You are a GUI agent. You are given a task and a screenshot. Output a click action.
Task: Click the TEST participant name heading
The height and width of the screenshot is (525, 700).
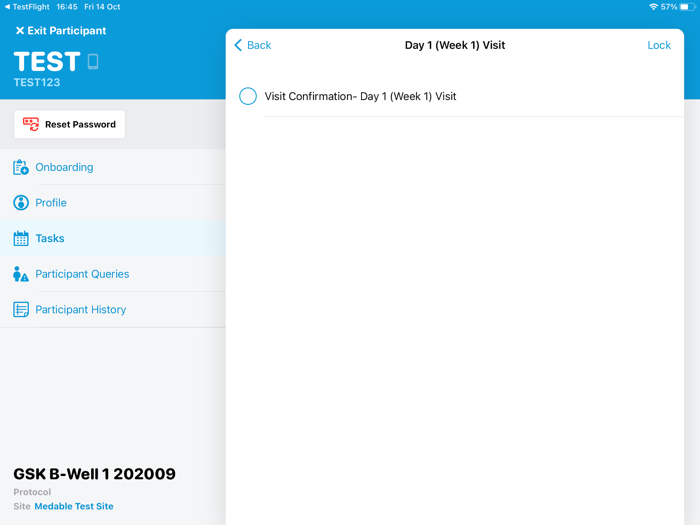click(x=47, y=62)
